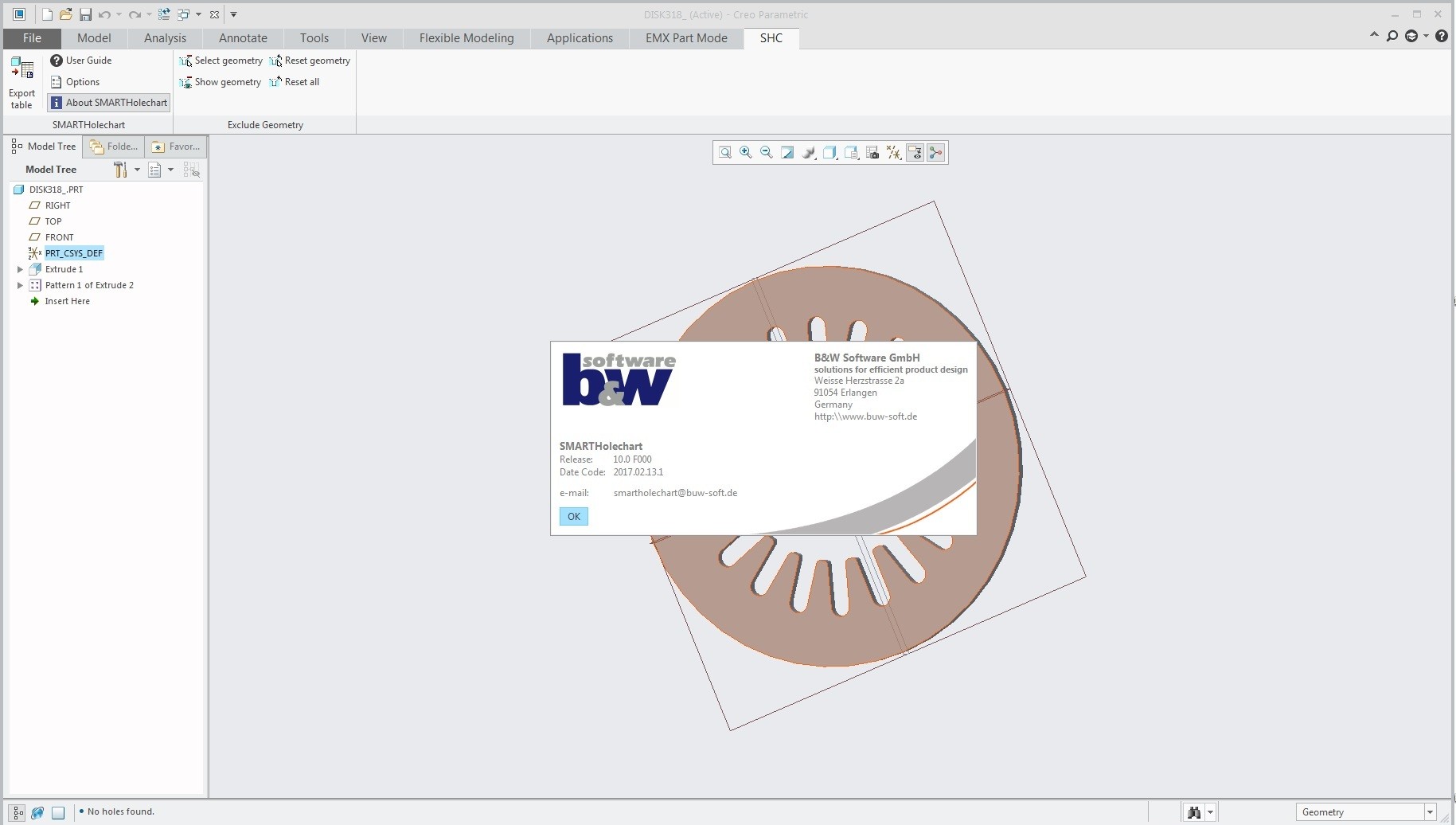Screen dimensions: 1456x825
Task: Open dropdown arrow beside tree show icon
Action: click(170, 170)
